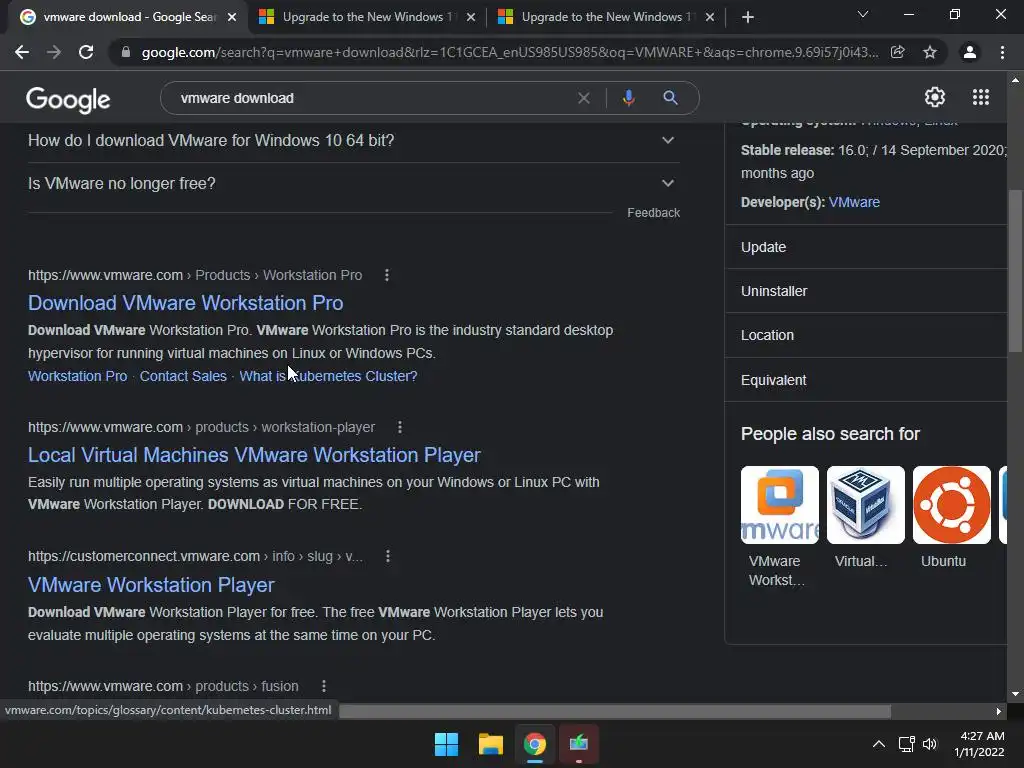1024x768 pixels.
Task: Follow the 'Workstation Pro' sitelink
Action: (x=77, y=376)
